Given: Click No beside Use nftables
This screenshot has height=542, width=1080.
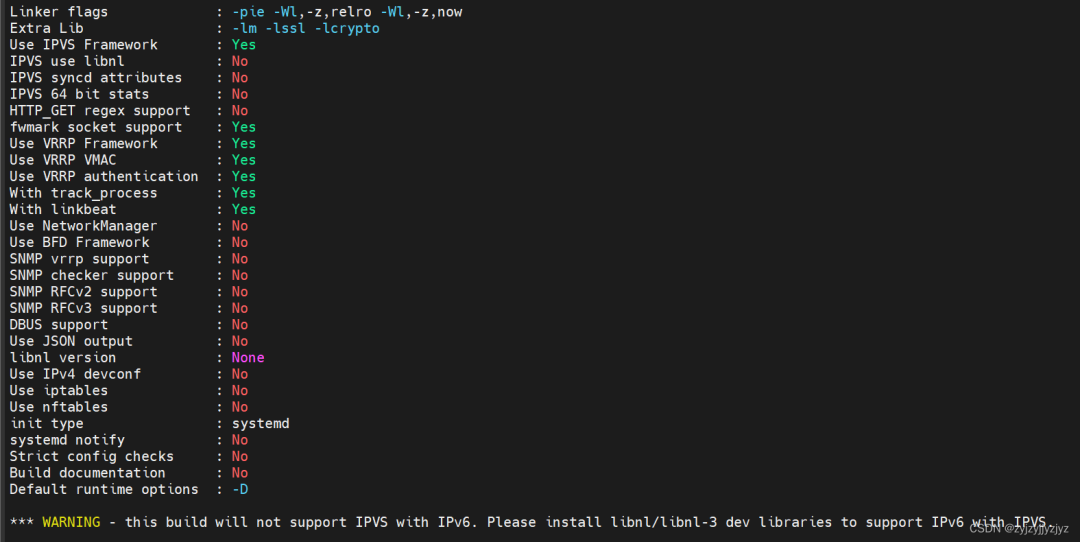Looking at the screenshot, I should [240, 407].
